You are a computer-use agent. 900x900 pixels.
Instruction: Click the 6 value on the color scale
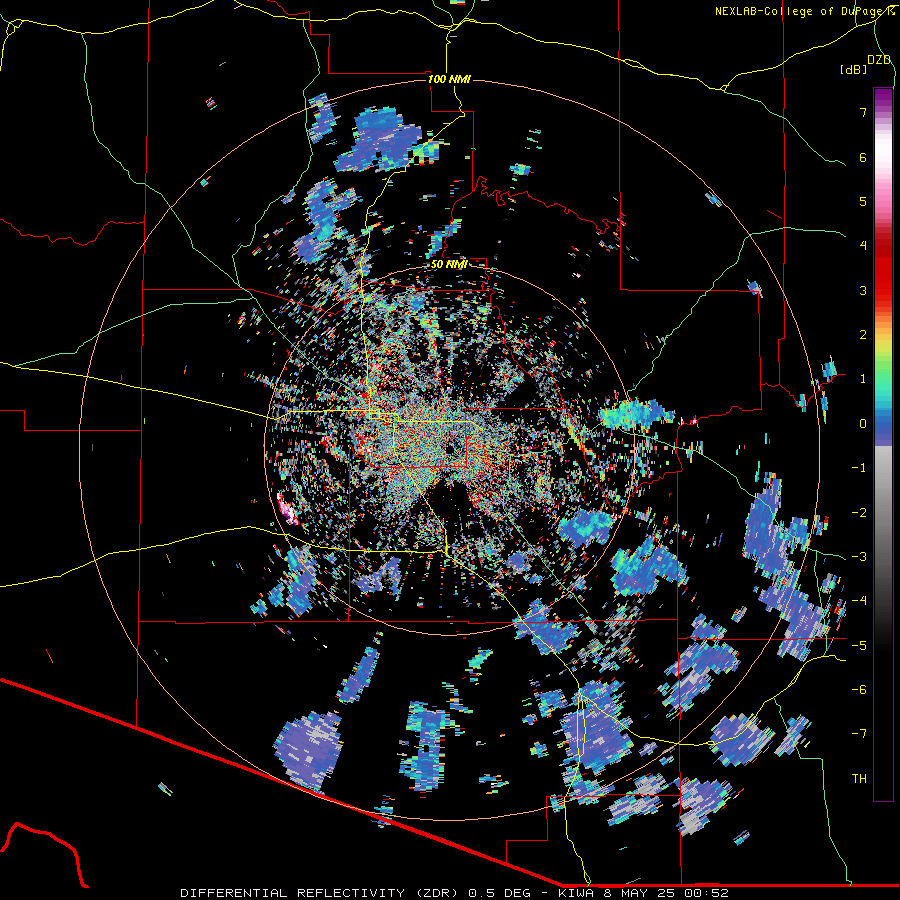[x=863, y=157]
